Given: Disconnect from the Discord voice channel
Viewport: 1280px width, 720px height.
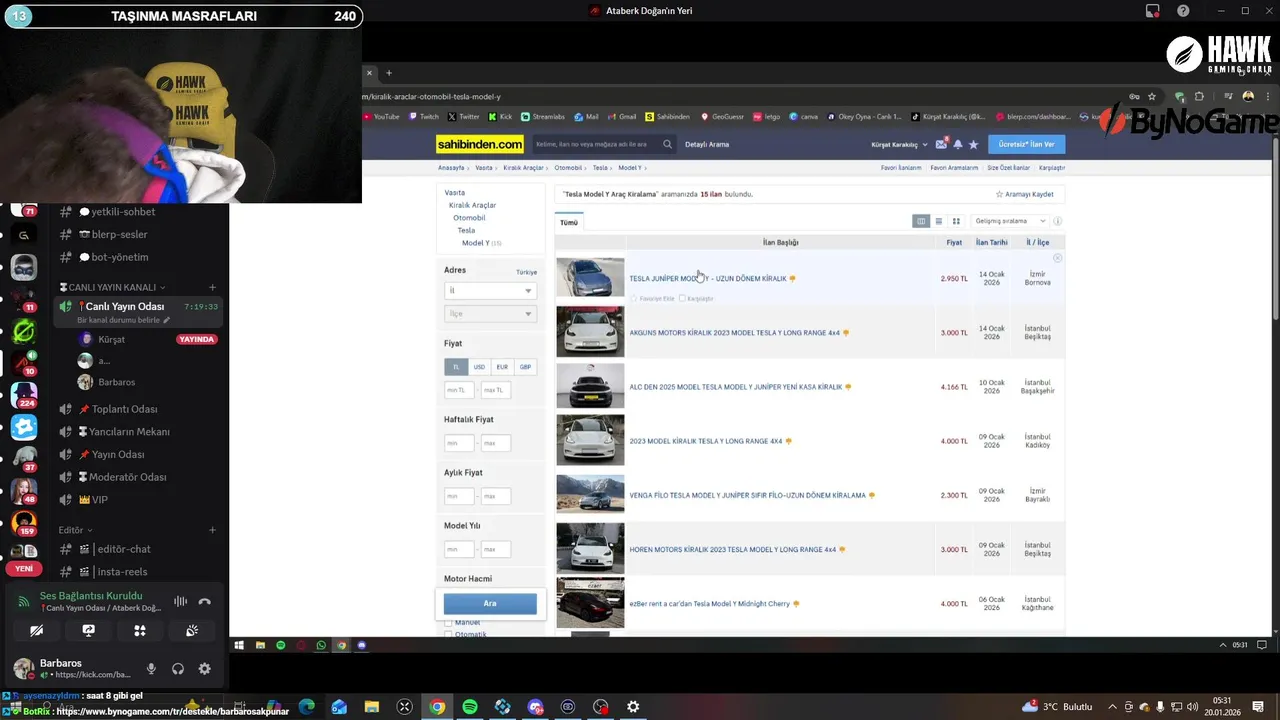Looking at the screenshot, I should tap(205, 601).
